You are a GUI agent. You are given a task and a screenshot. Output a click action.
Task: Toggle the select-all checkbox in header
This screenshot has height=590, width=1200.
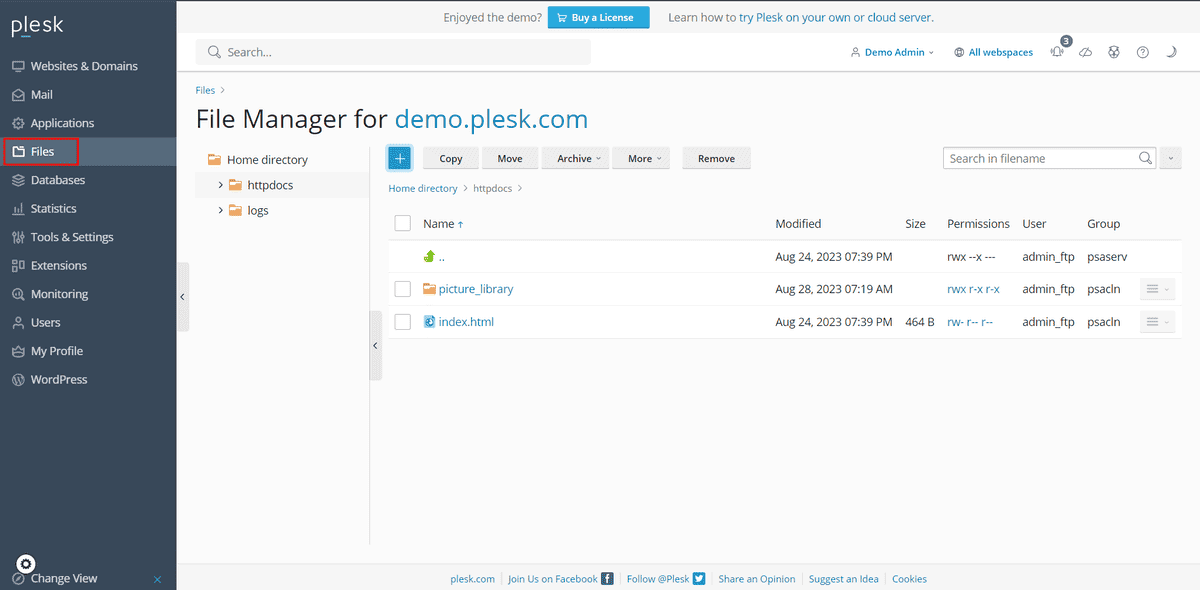(x=402, y=224)
